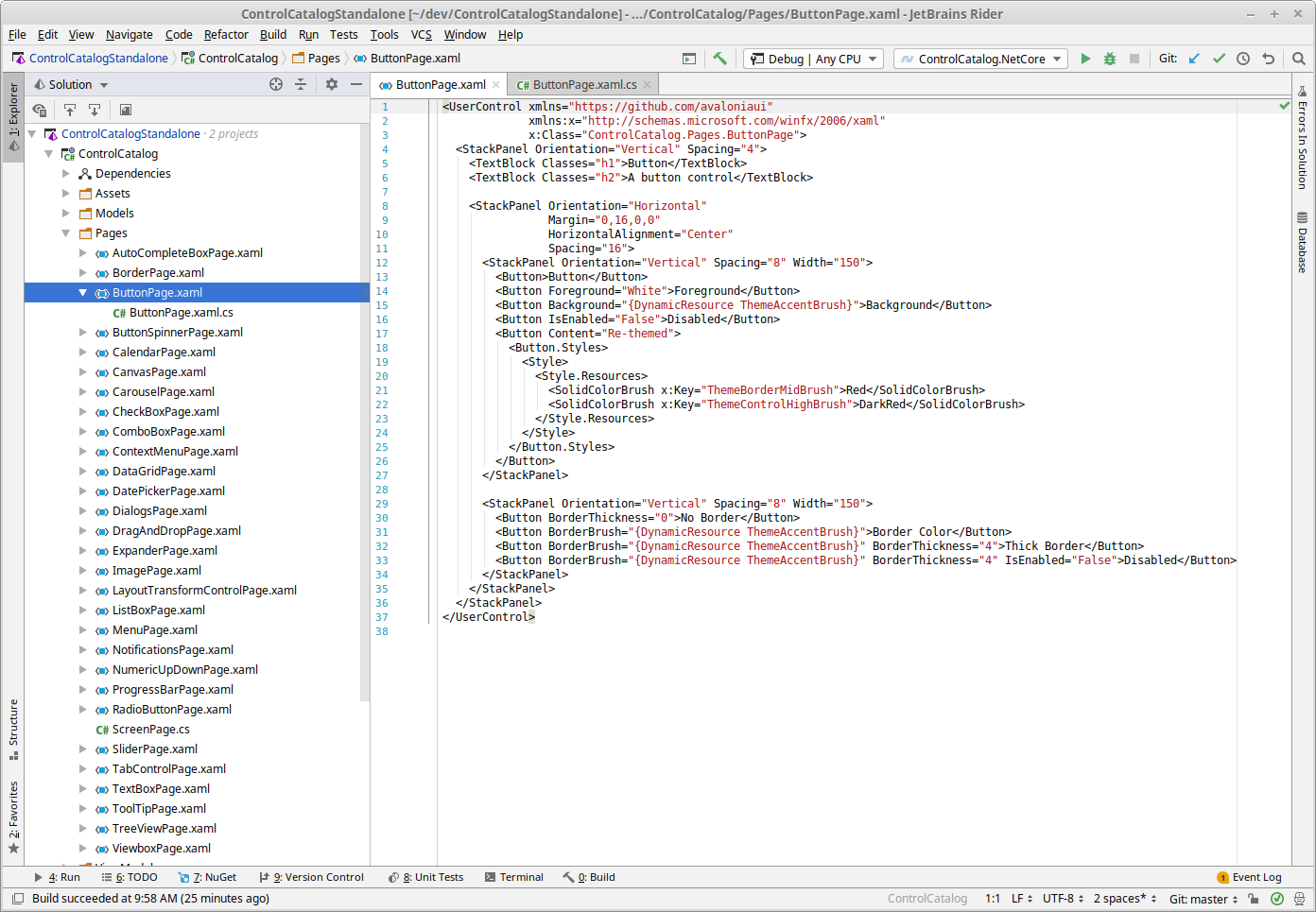Run the ControlCatalog.NetCore project
This screenshot has height=912, width=1316.
(1085, 58)
